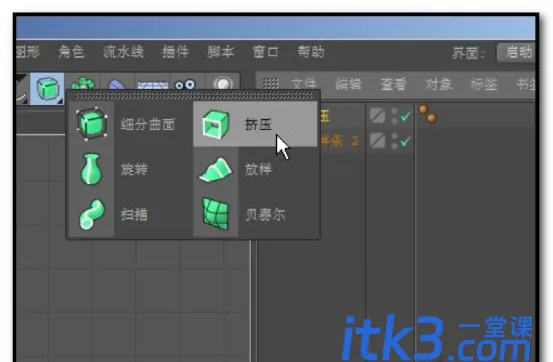This screenshot has width=553, height=362.
Task: Click the popup palette dotted grab handle
Action: tap(193, 96)
